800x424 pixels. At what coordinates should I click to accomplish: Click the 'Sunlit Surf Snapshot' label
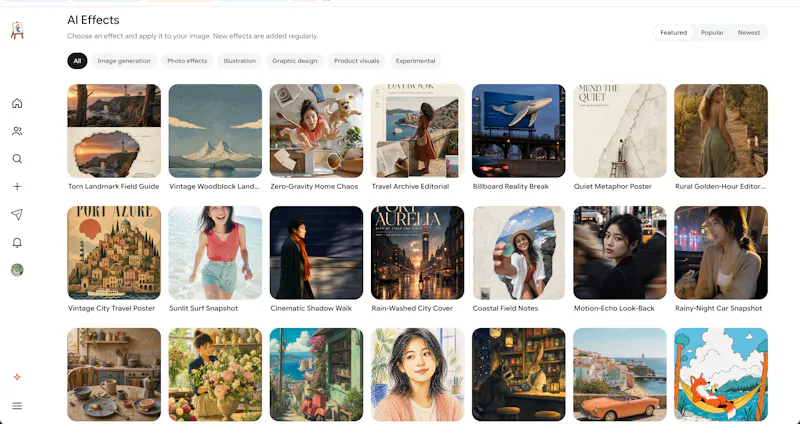tap(204, 309)
